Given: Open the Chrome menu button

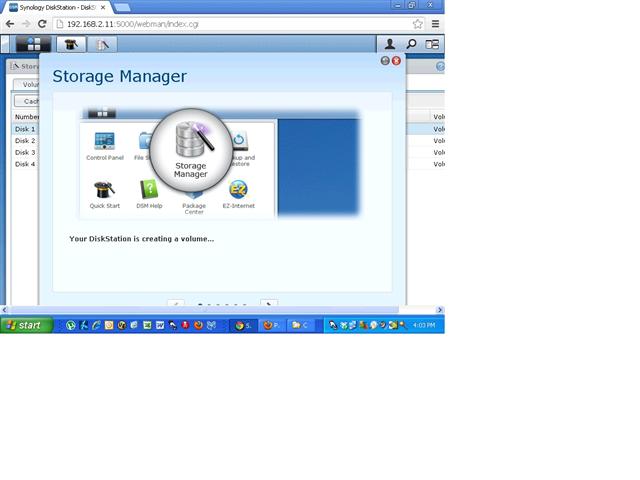Looking at the screenshot, I should [436, 24].
